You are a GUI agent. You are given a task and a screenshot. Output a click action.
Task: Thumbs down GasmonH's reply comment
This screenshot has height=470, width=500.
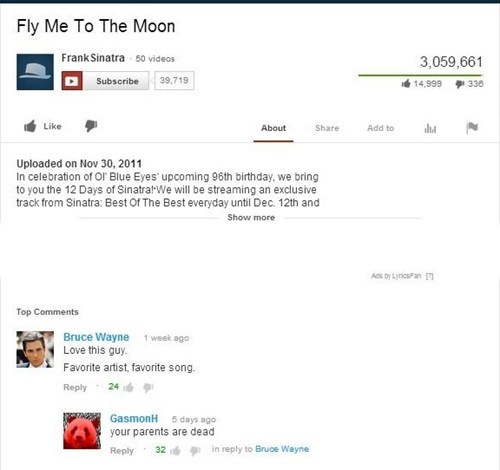point(195,451)
